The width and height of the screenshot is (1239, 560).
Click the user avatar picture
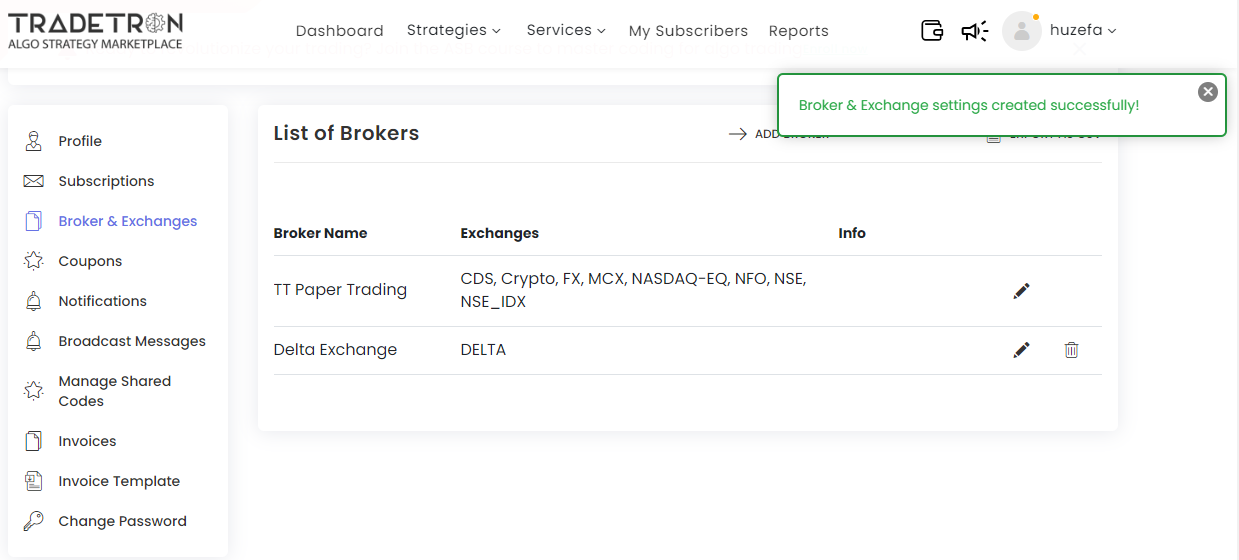1022,31
